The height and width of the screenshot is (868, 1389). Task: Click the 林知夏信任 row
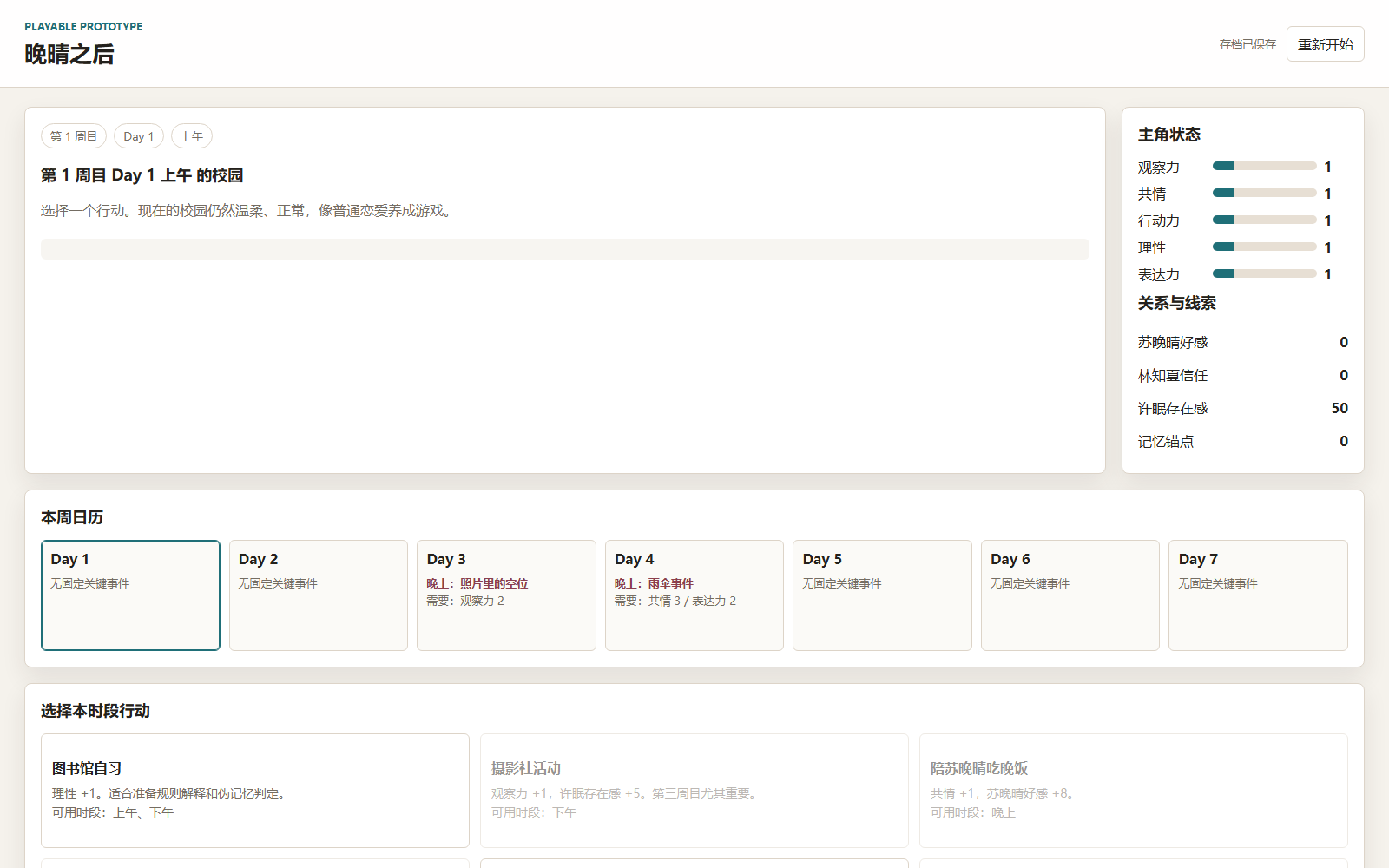[x=1243, y=375]
